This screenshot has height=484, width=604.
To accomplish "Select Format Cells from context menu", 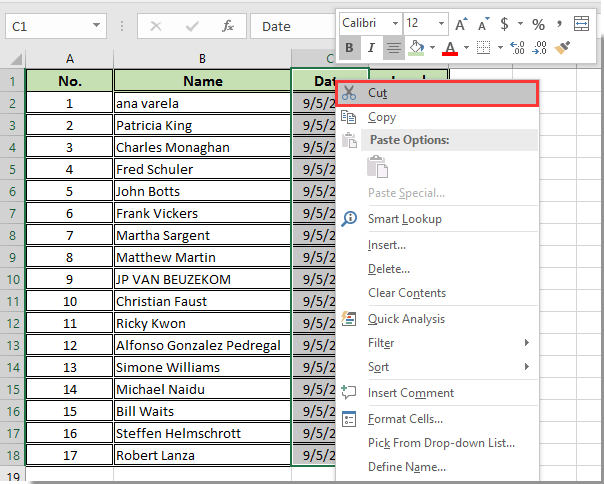I will click(405, 419).
